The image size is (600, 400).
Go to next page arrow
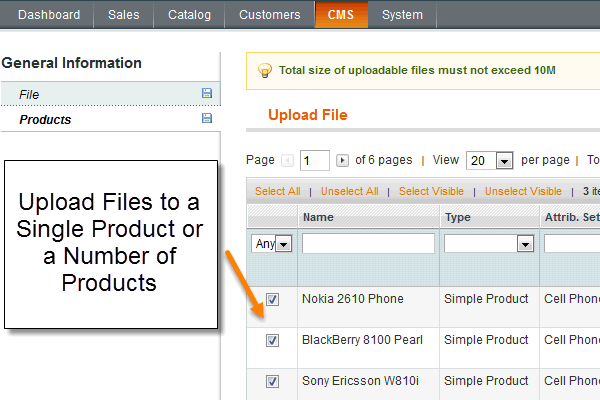[343, 160]
